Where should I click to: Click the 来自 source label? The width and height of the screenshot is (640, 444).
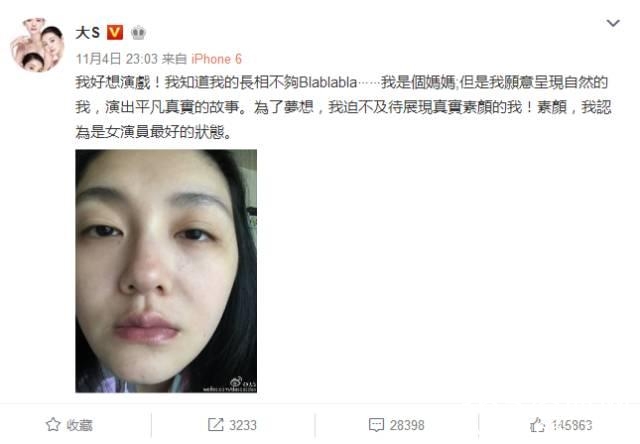(x=174, y=59)
